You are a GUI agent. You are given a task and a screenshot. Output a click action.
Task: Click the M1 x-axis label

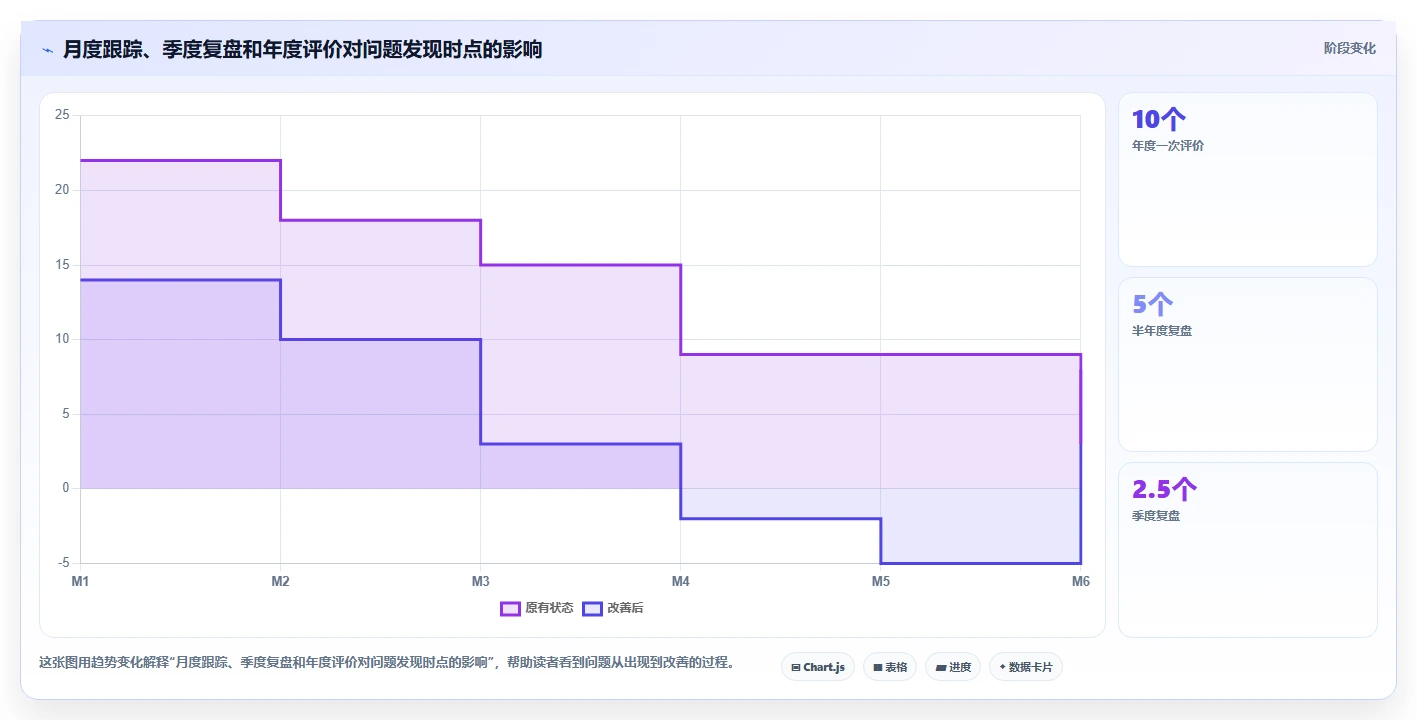[80, 581]
